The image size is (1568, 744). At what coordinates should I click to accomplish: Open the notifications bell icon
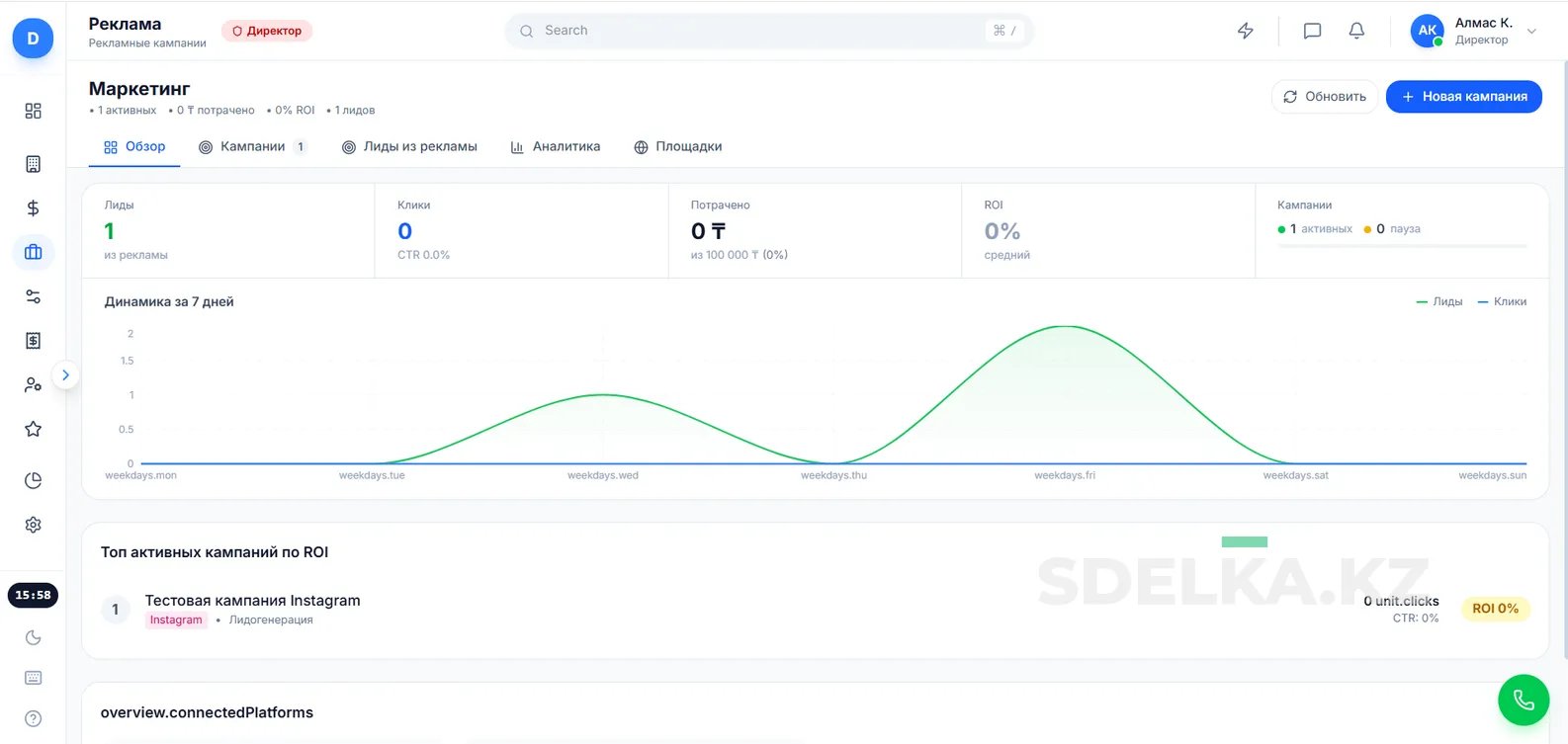click(x=1356, y=31)
